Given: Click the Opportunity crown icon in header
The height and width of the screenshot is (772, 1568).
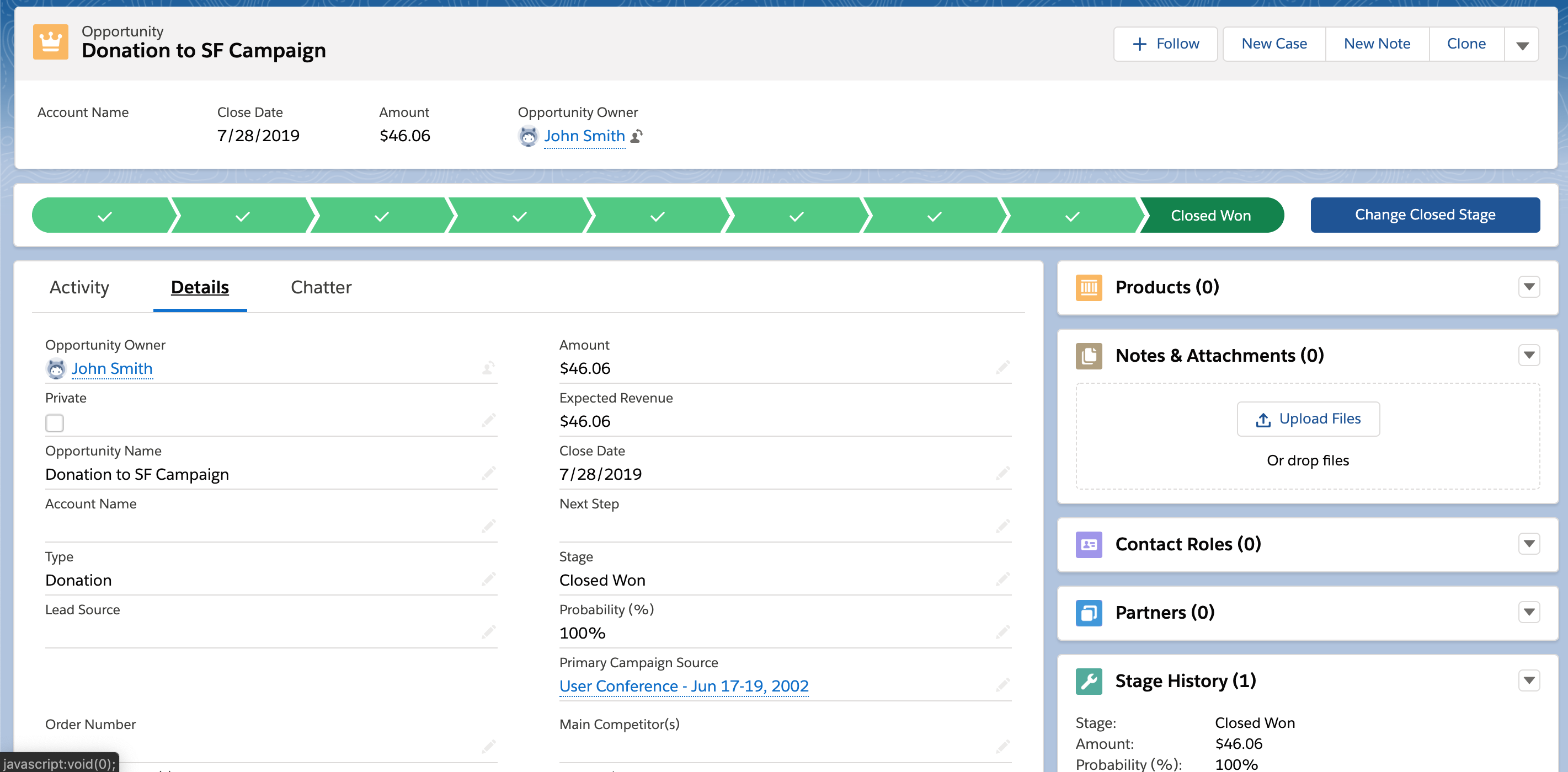Looking at the screenshot, I should (x=51, y=42).
